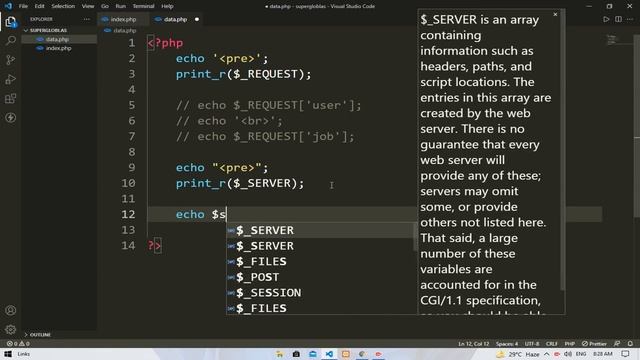This screenshot has height=360, width=640.
Task: Click the minimap code preview
Action: click(x=611, y=40)
